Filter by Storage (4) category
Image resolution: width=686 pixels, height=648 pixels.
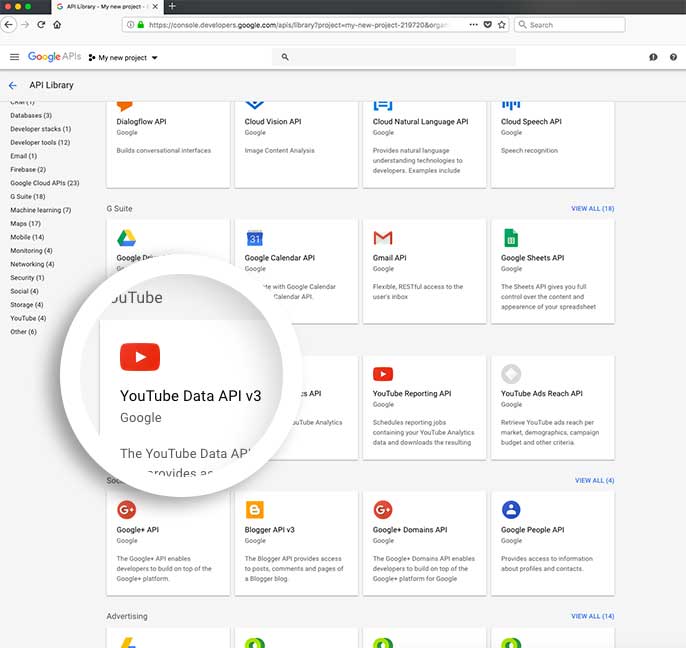coord(27,305)
